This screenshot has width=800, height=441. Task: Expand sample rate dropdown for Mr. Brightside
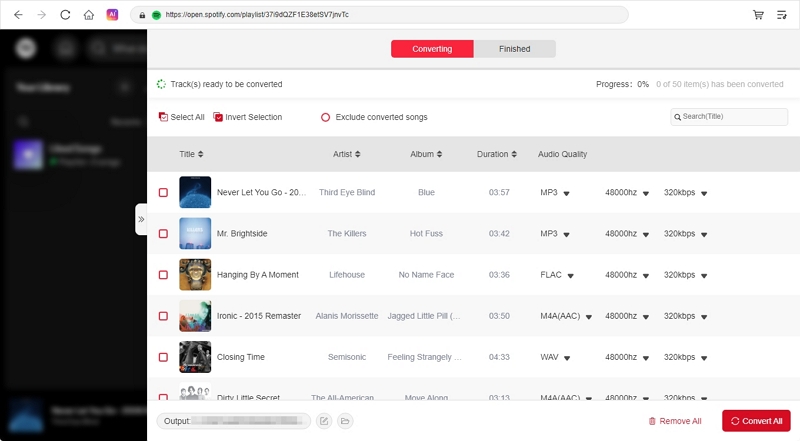pyautogui.click(x=647, y=234)
